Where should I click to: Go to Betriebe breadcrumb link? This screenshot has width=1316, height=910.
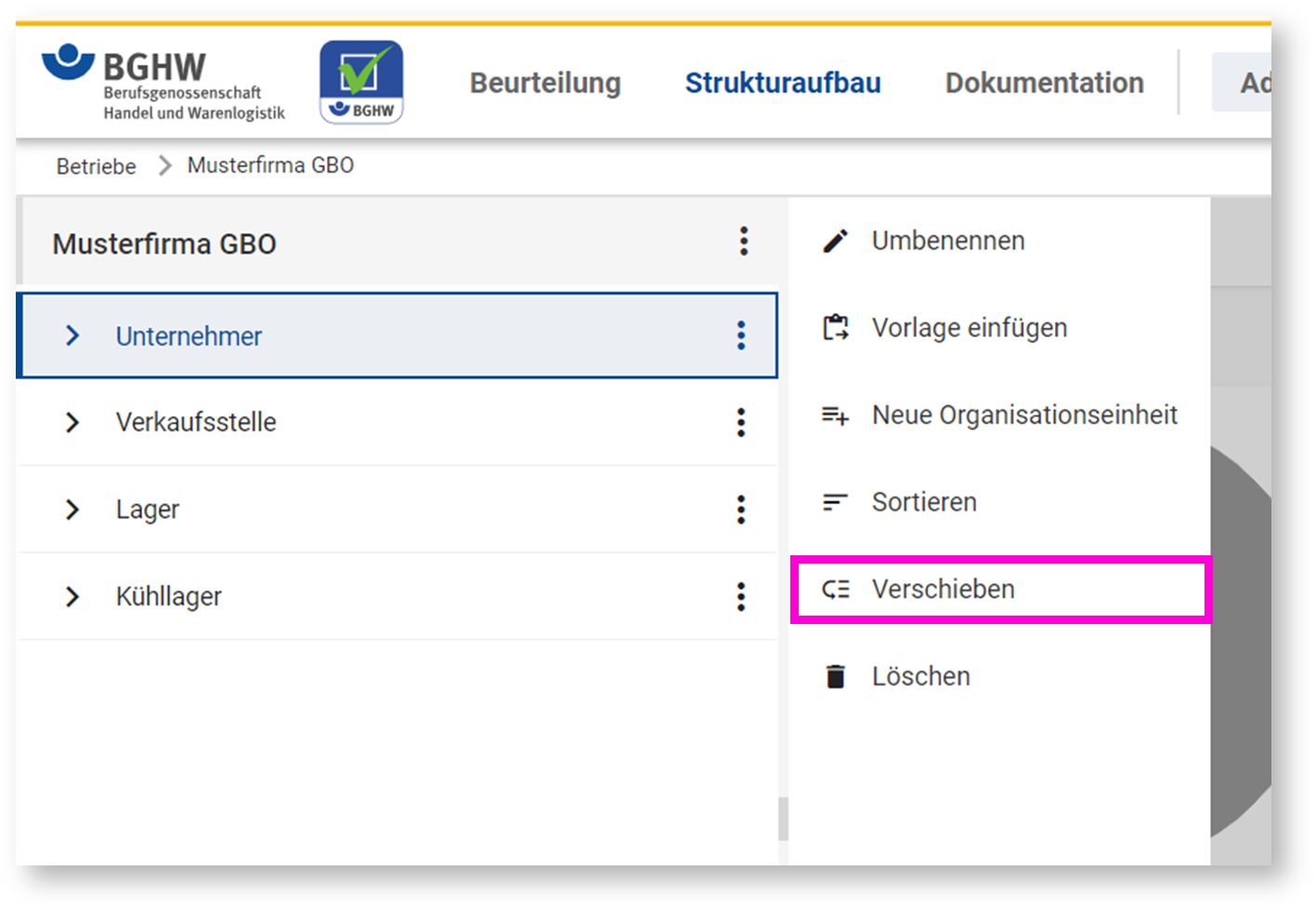(x=96, y=166)
